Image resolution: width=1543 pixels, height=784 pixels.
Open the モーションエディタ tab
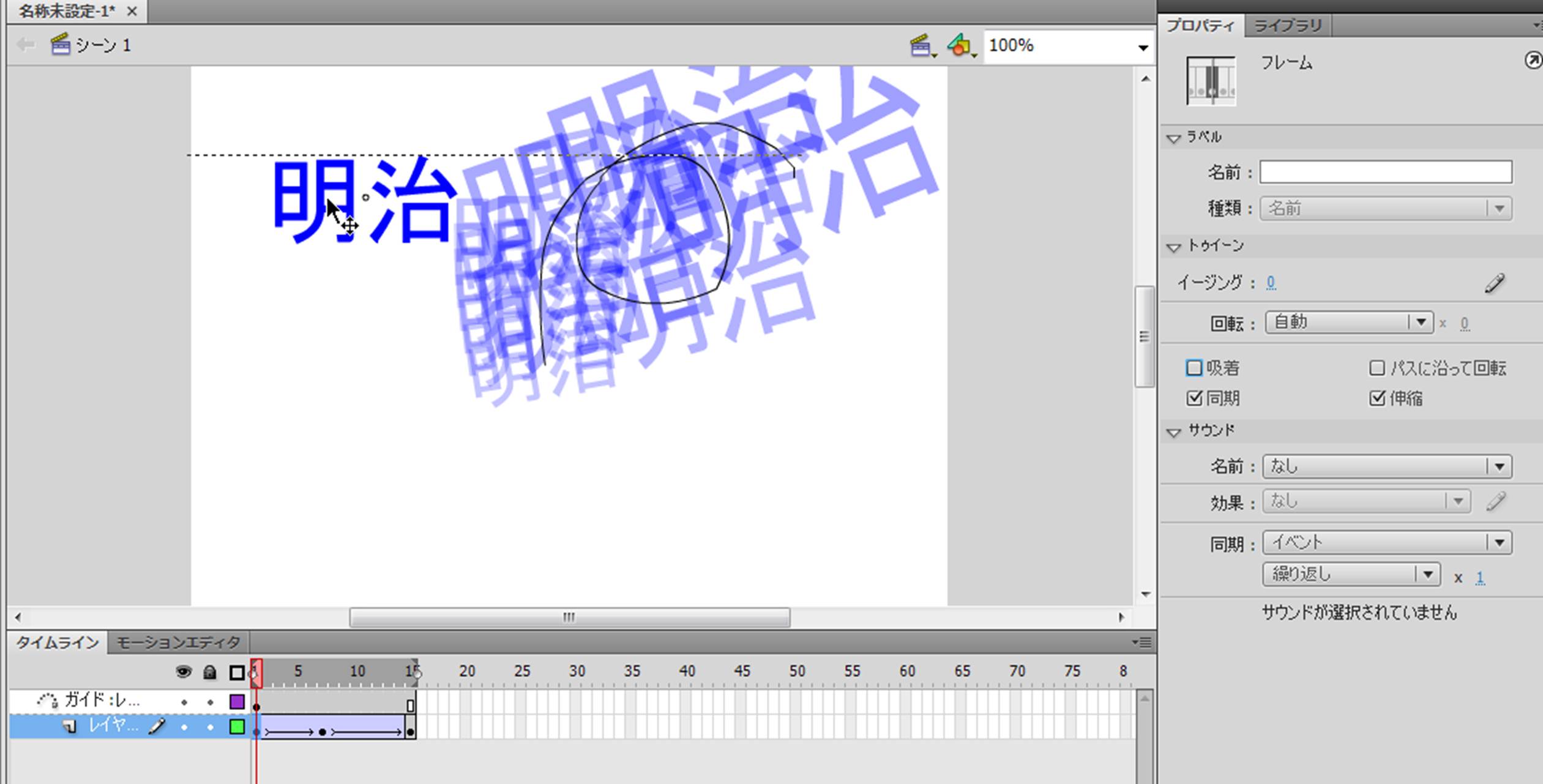(178, 643)
